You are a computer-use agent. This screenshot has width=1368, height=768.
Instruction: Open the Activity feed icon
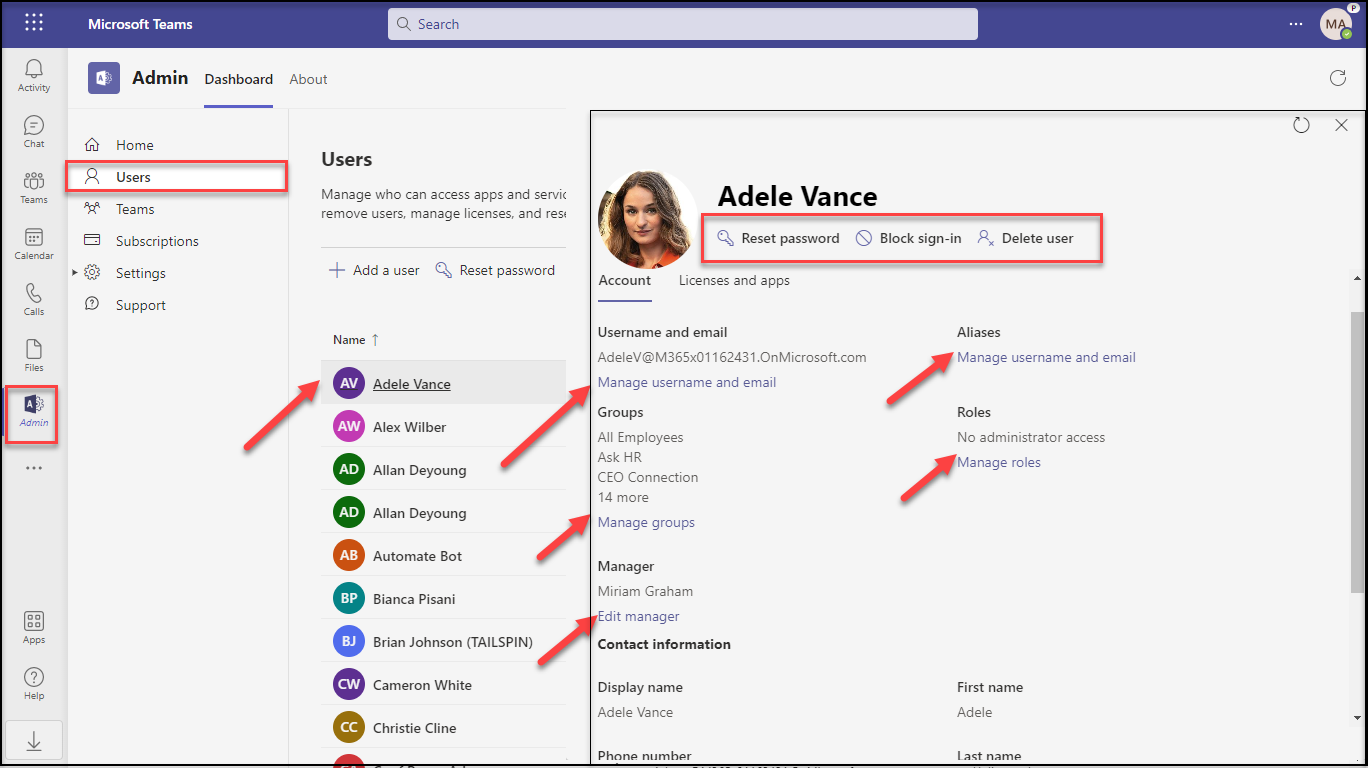[x=34, y=75]
